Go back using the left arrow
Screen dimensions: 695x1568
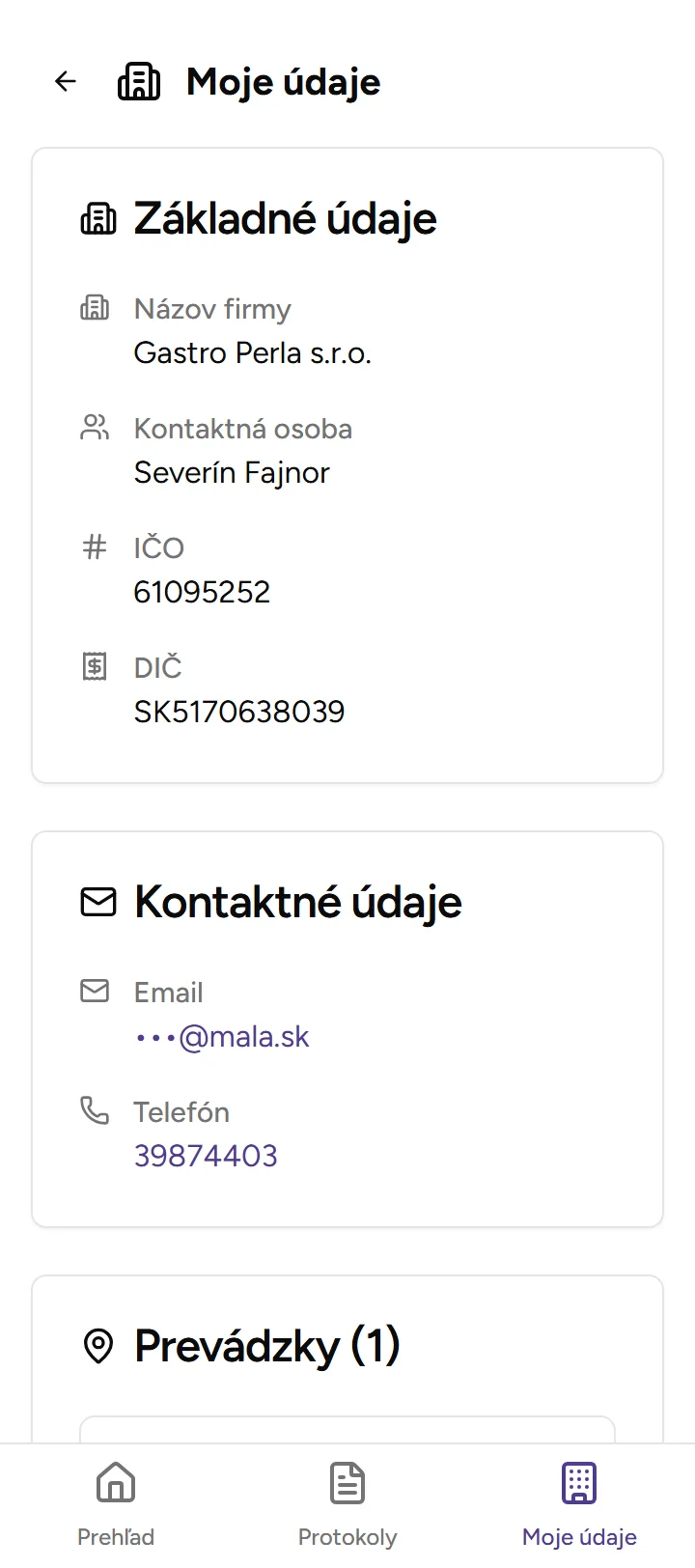click(65, 81)
